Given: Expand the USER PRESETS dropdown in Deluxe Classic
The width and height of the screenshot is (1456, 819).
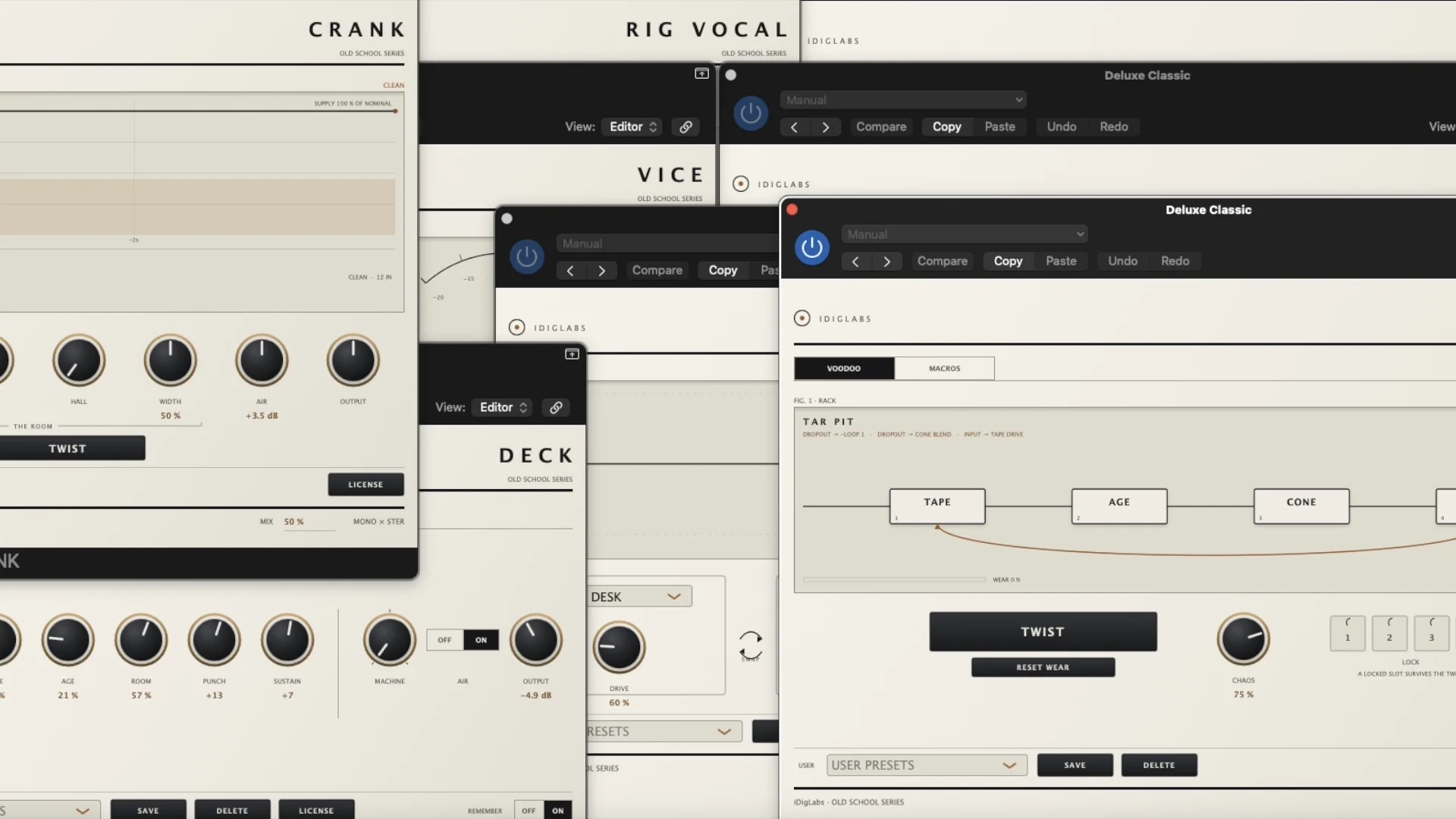Looking at the screenshot, I should click(927, 765).
